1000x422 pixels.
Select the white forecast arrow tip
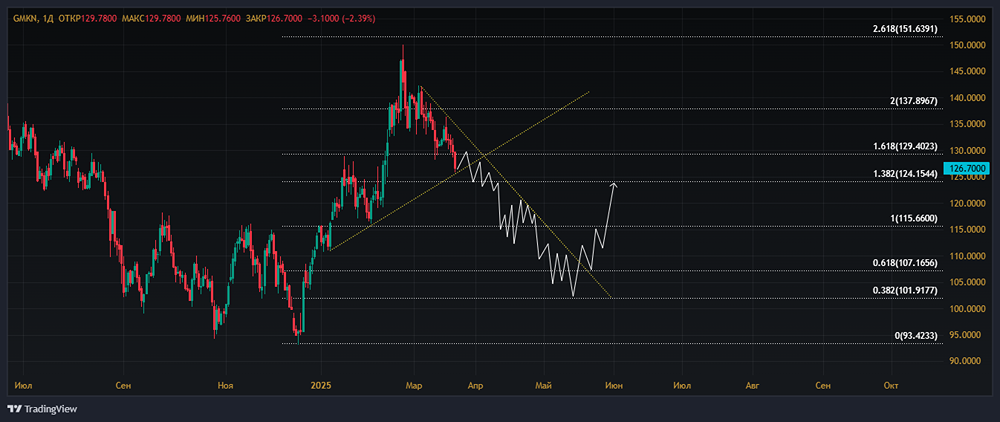click(614, 185)
